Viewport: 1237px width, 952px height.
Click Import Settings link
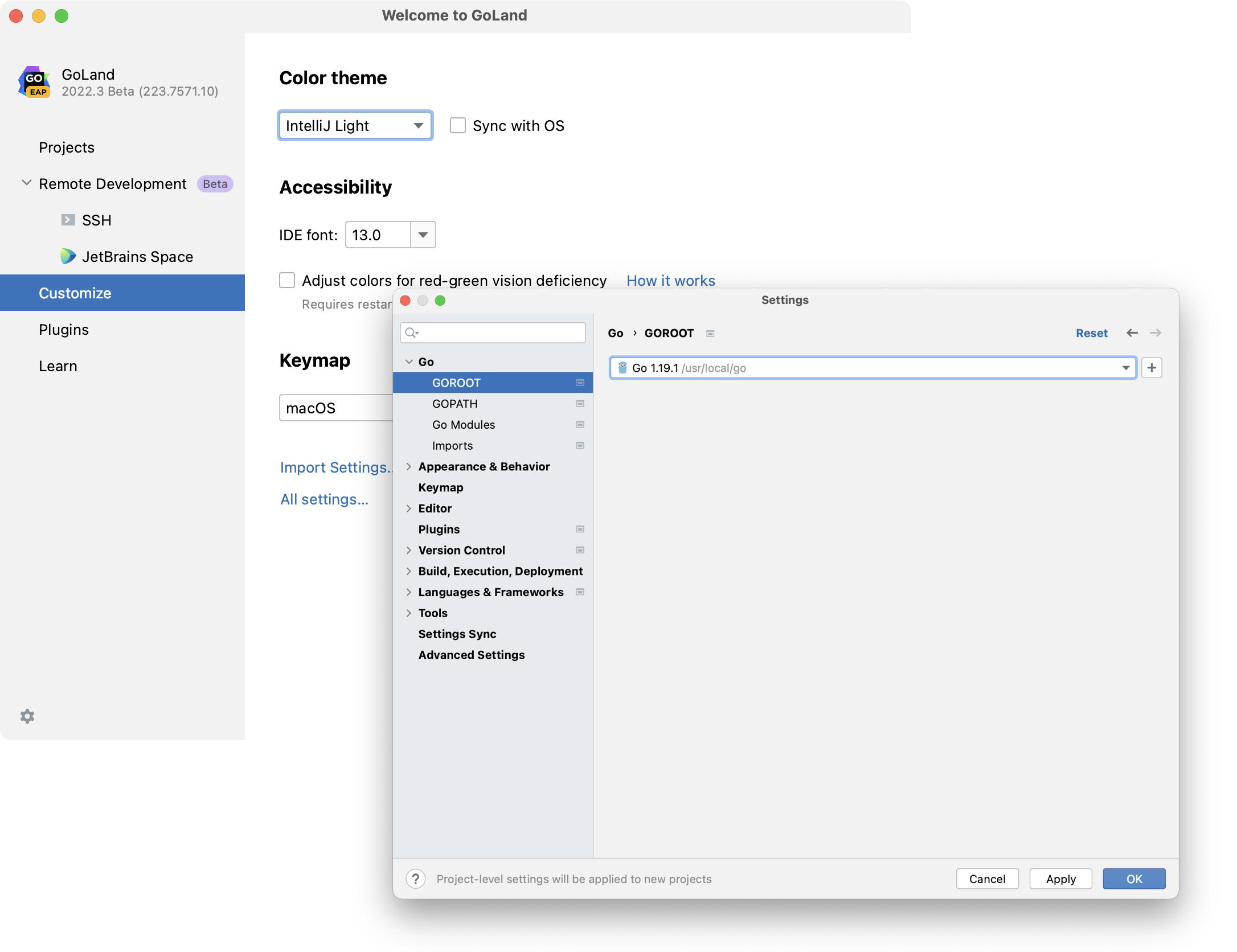click(x=336, y=467)
